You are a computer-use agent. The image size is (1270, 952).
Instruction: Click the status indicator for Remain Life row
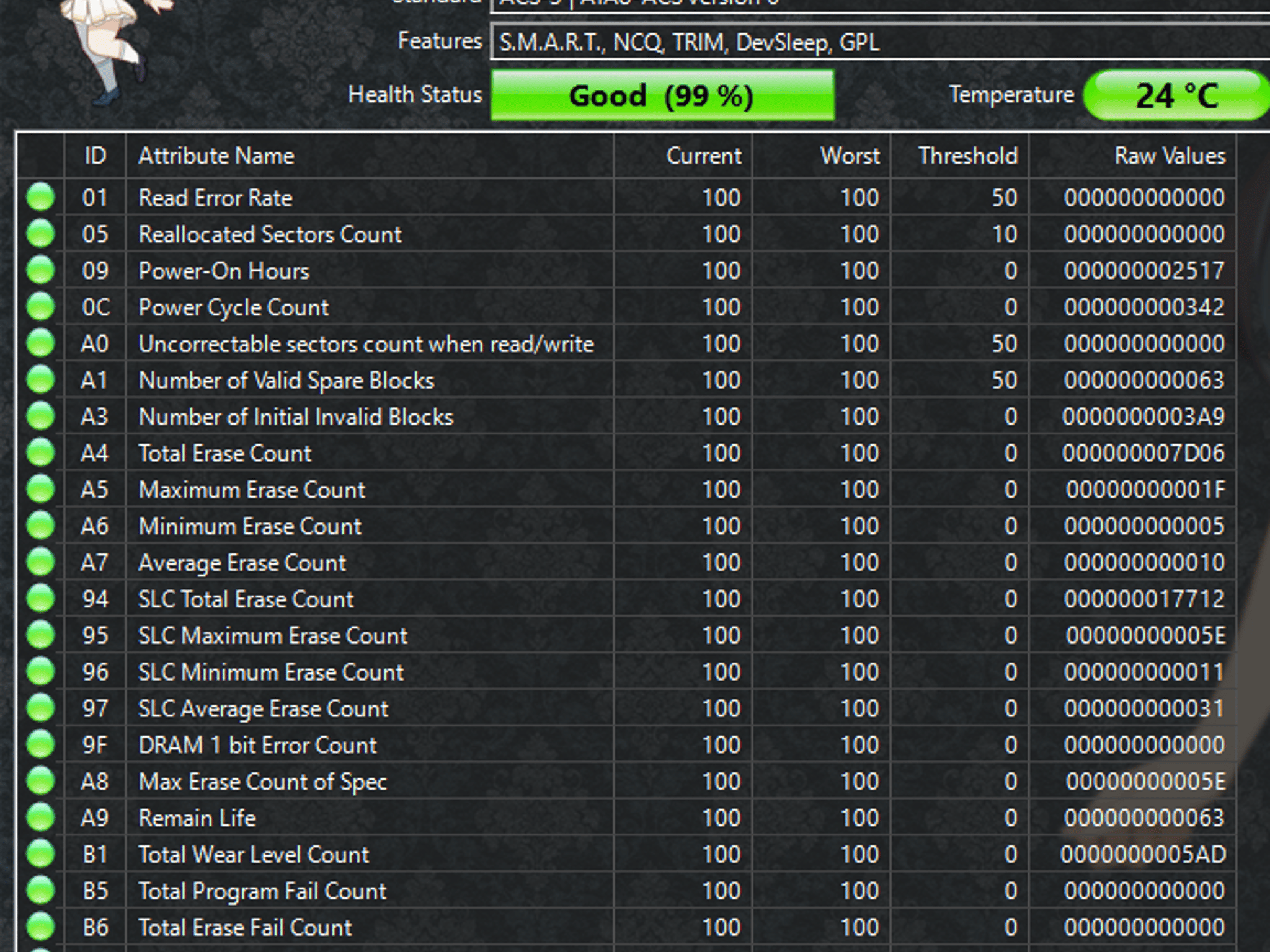pos(41,818)
